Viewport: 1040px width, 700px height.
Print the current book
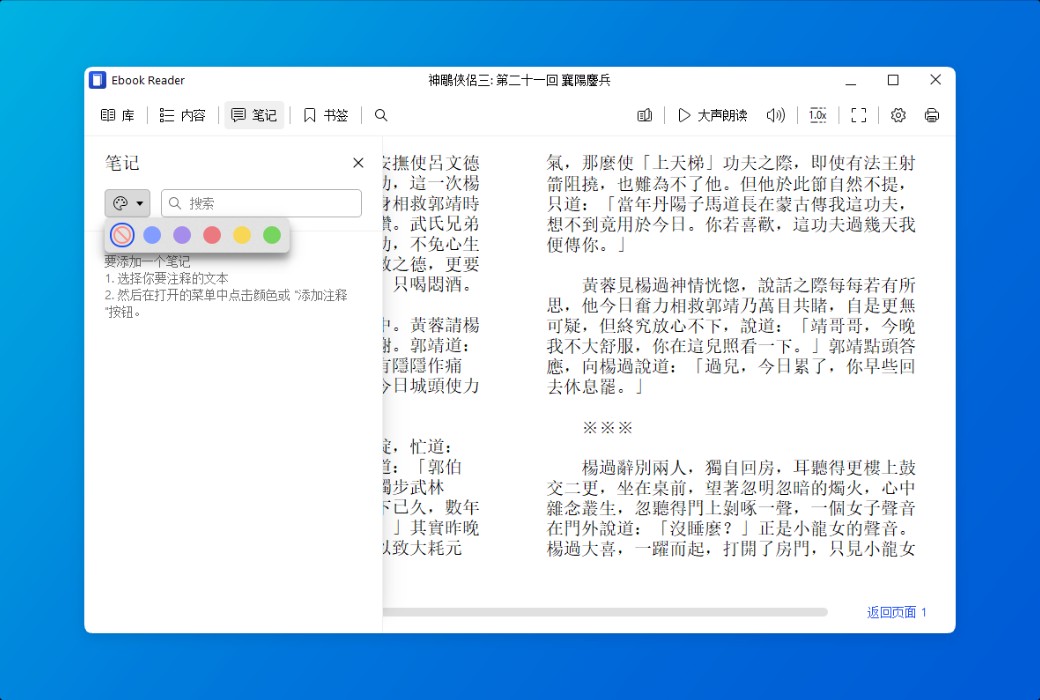coord(931,115)
